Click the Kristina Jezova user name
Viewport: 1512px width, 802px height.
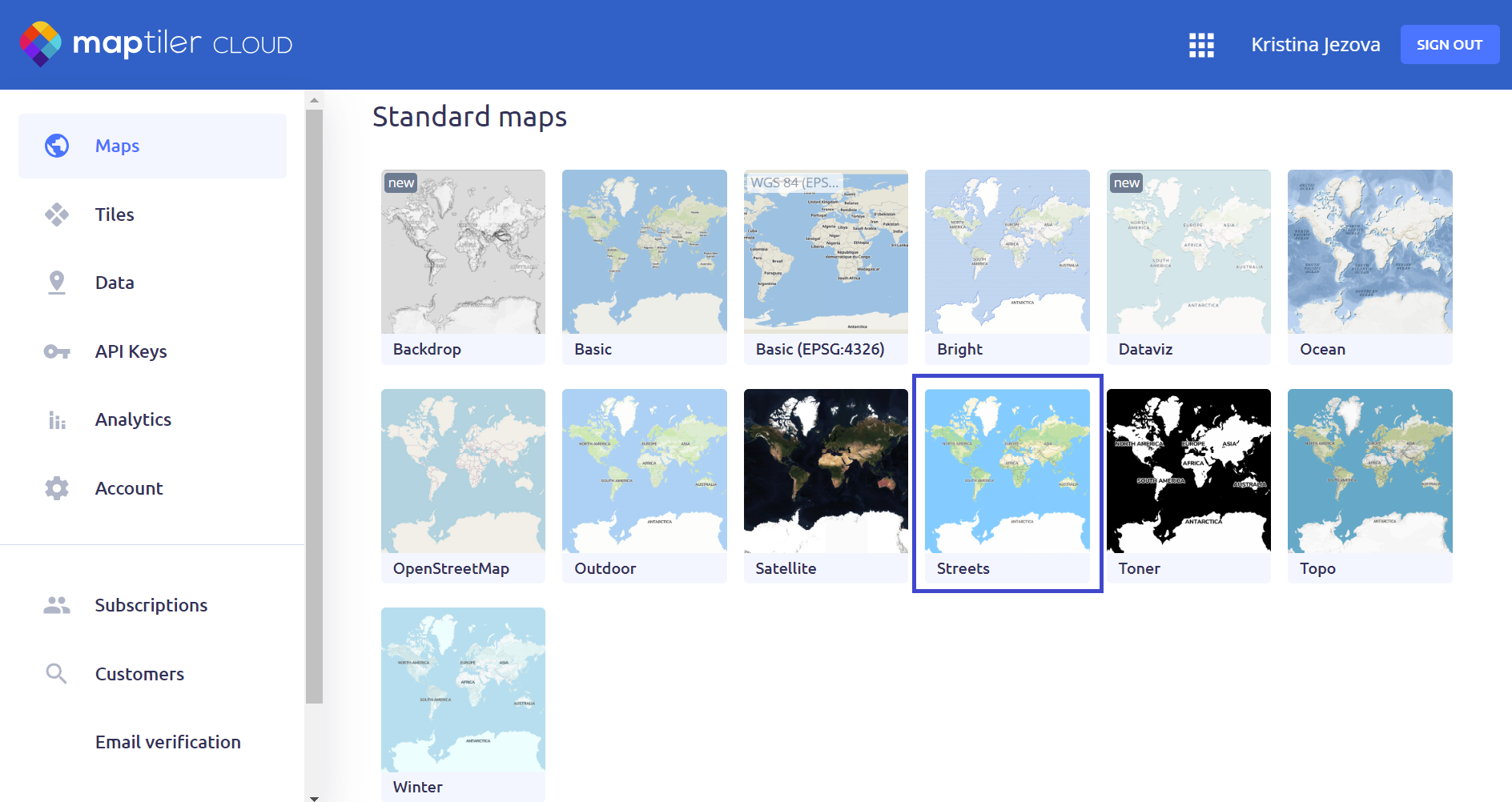(1315, 45)
